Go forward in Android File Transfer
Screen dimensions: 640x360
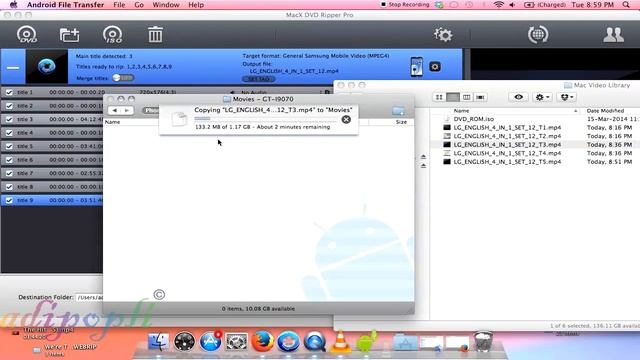click(x=127, y=110)
